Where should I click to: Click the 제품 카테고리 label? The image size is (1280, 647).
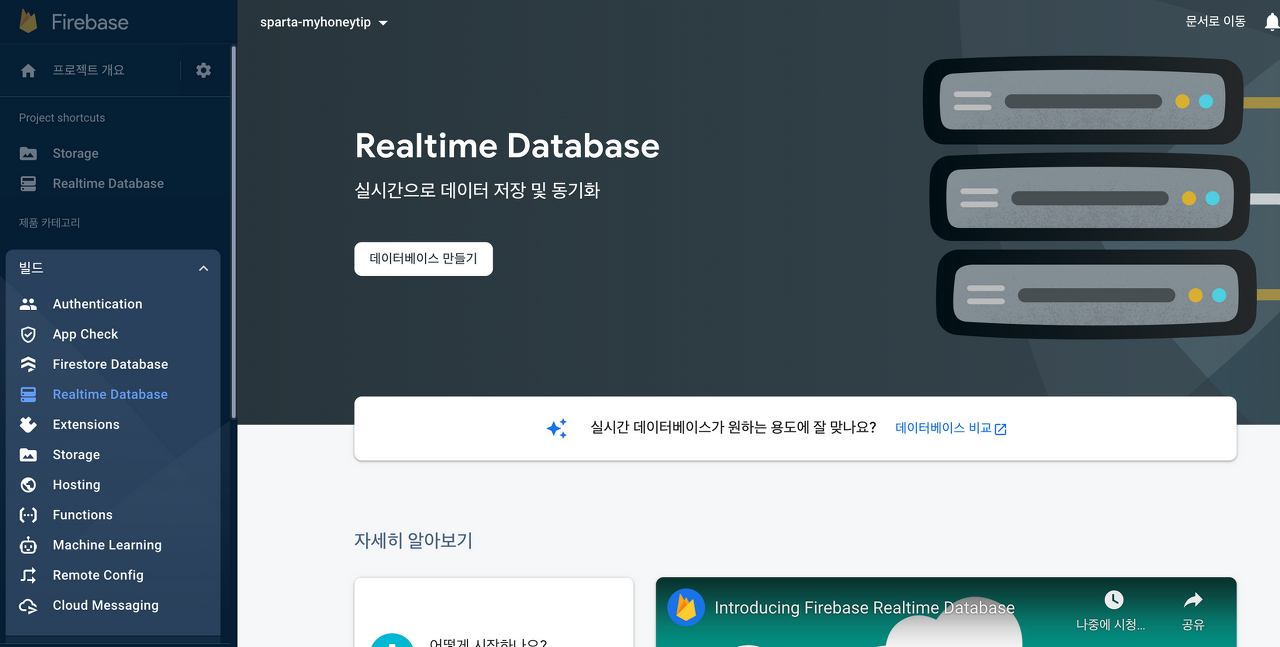click(49, 222)
